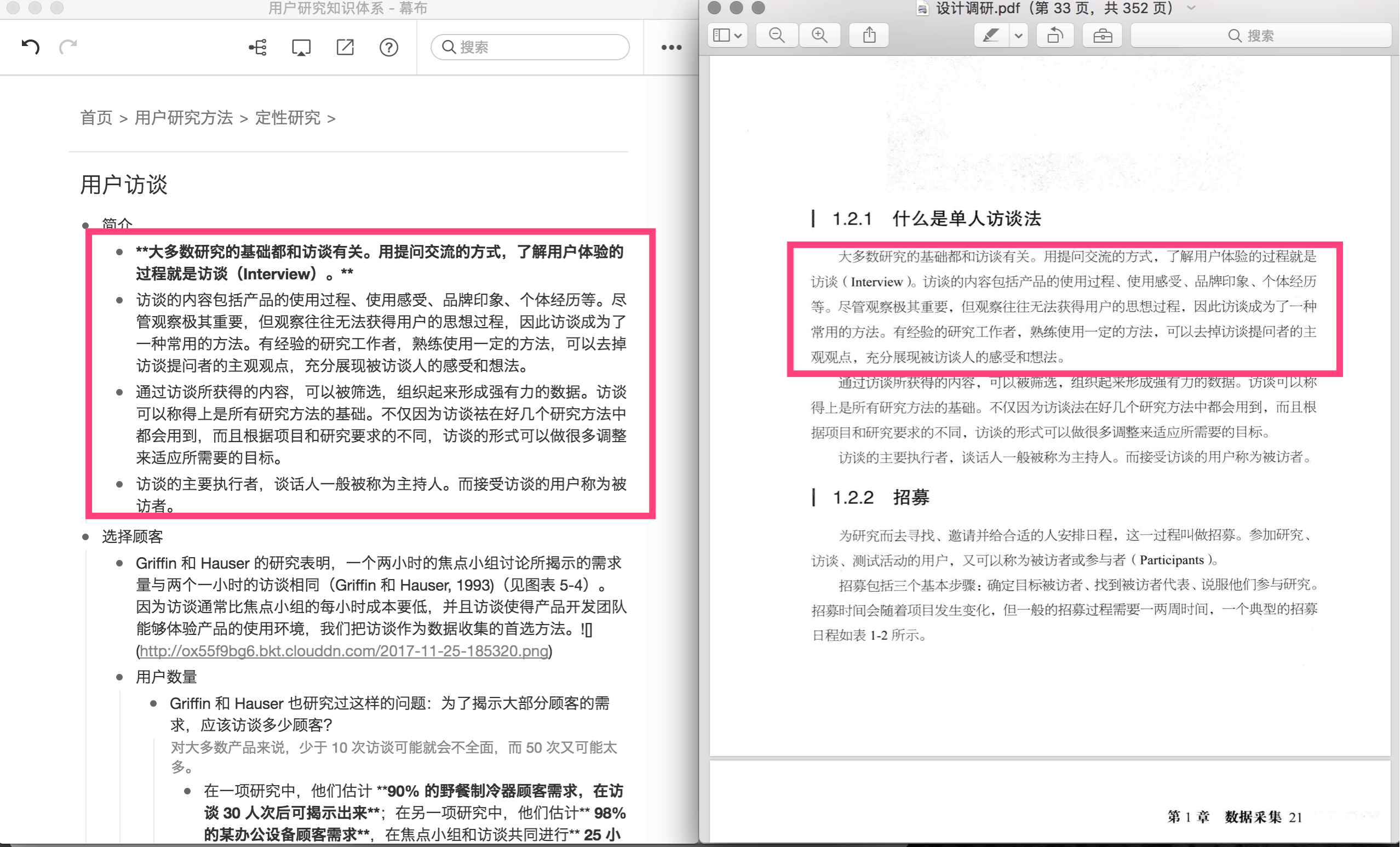Click the share/export document icon
The height and width of the screenshot is (847, 1400).
point(345,47)
